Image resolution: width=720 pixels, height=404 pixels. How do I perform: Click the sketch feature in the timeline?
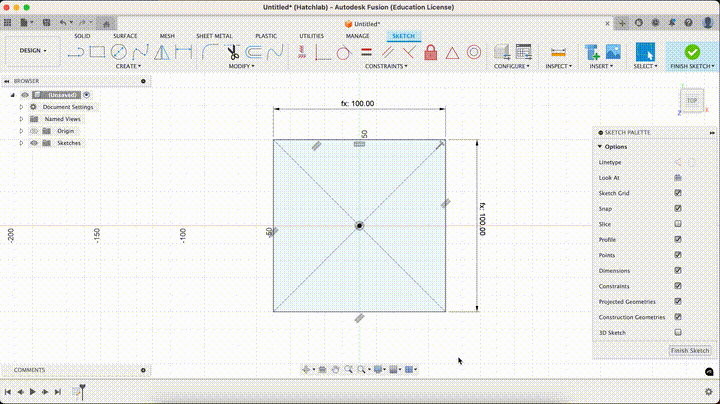click(x=77, y=392)
